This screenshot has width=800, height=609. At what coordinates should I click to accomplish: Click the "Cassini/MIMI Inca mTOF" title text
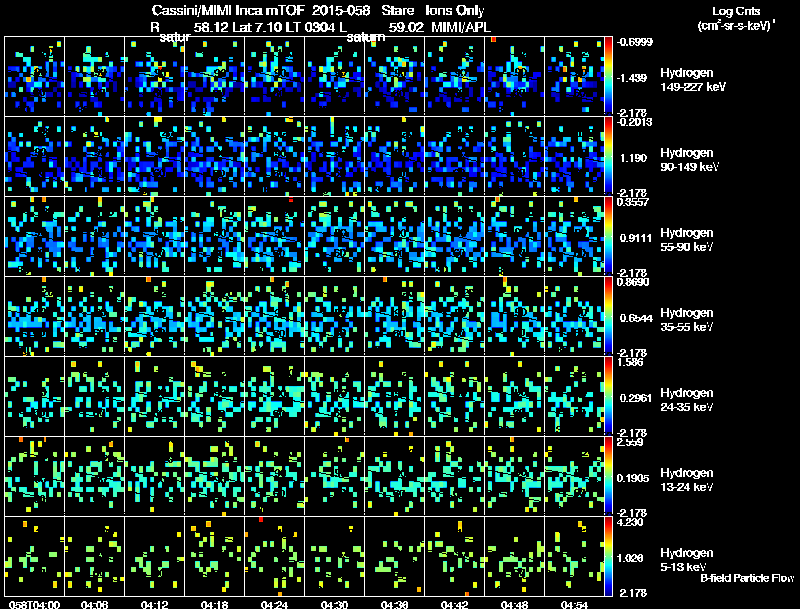coord(228,11)
